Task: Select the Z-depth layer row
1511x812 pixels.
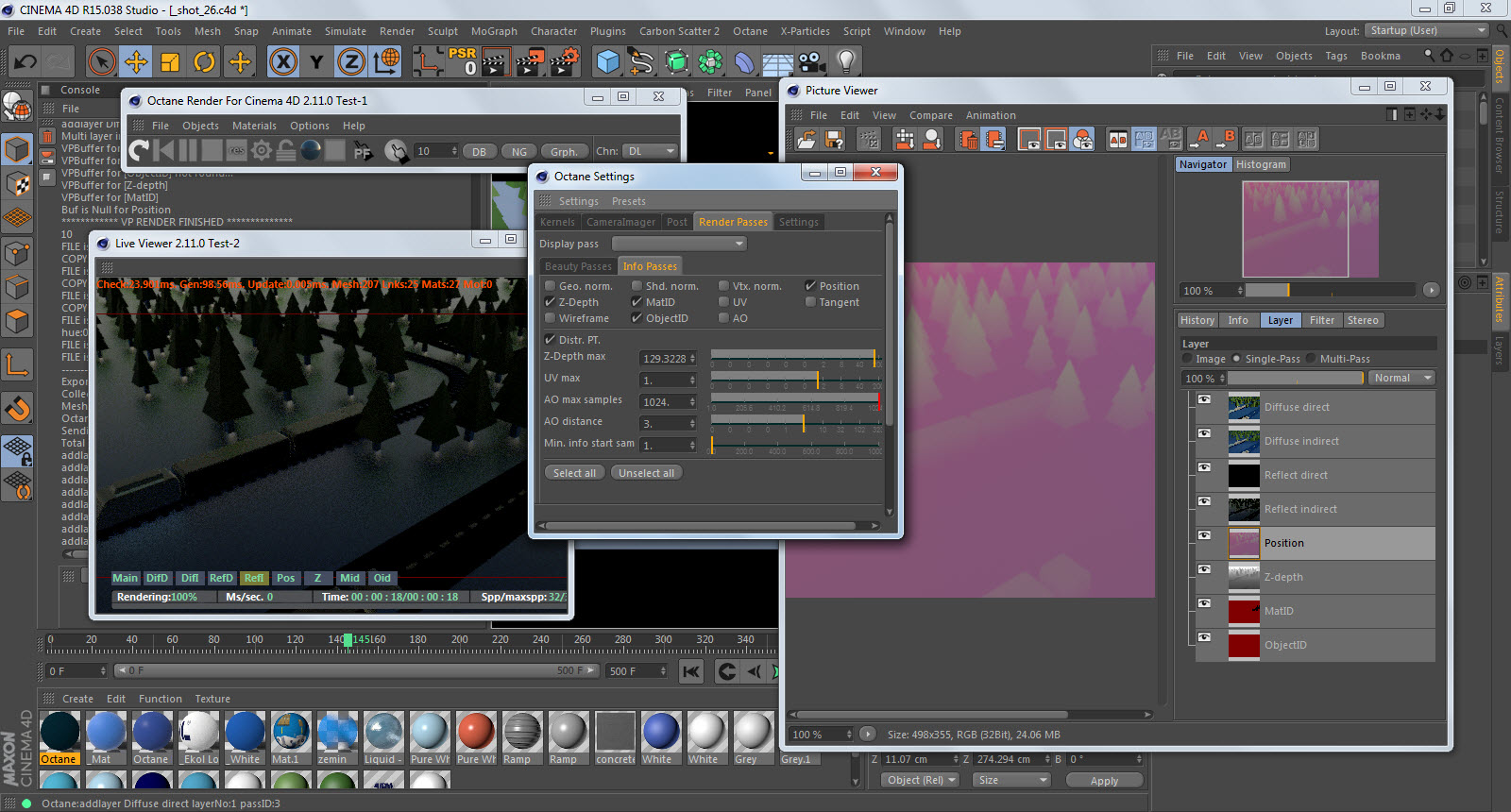Action: point(1316,577)
